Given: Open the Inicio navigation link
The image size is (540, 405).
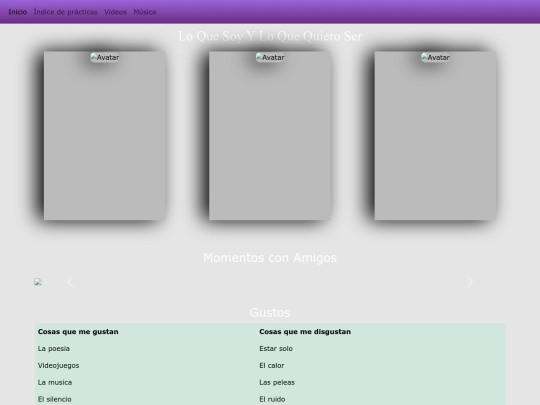Looking at the screenshot, I should click(18, 12).
